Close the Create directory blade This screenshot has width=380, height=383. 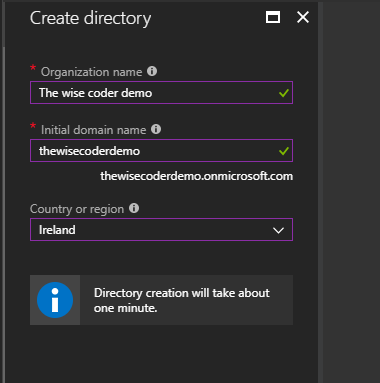[303, 17]
